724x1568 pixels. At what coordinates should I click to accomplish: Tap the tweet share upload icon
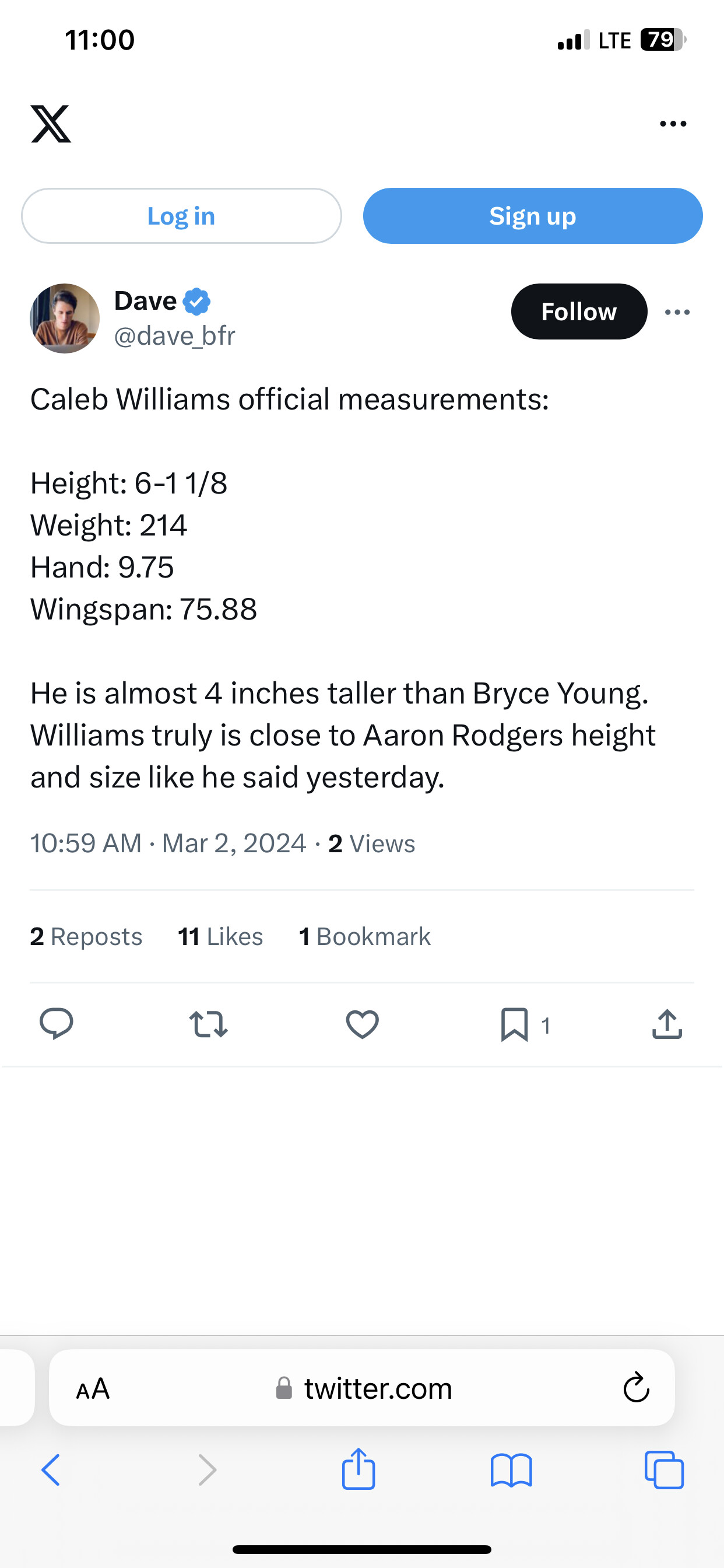click(x=667, y=1024)
